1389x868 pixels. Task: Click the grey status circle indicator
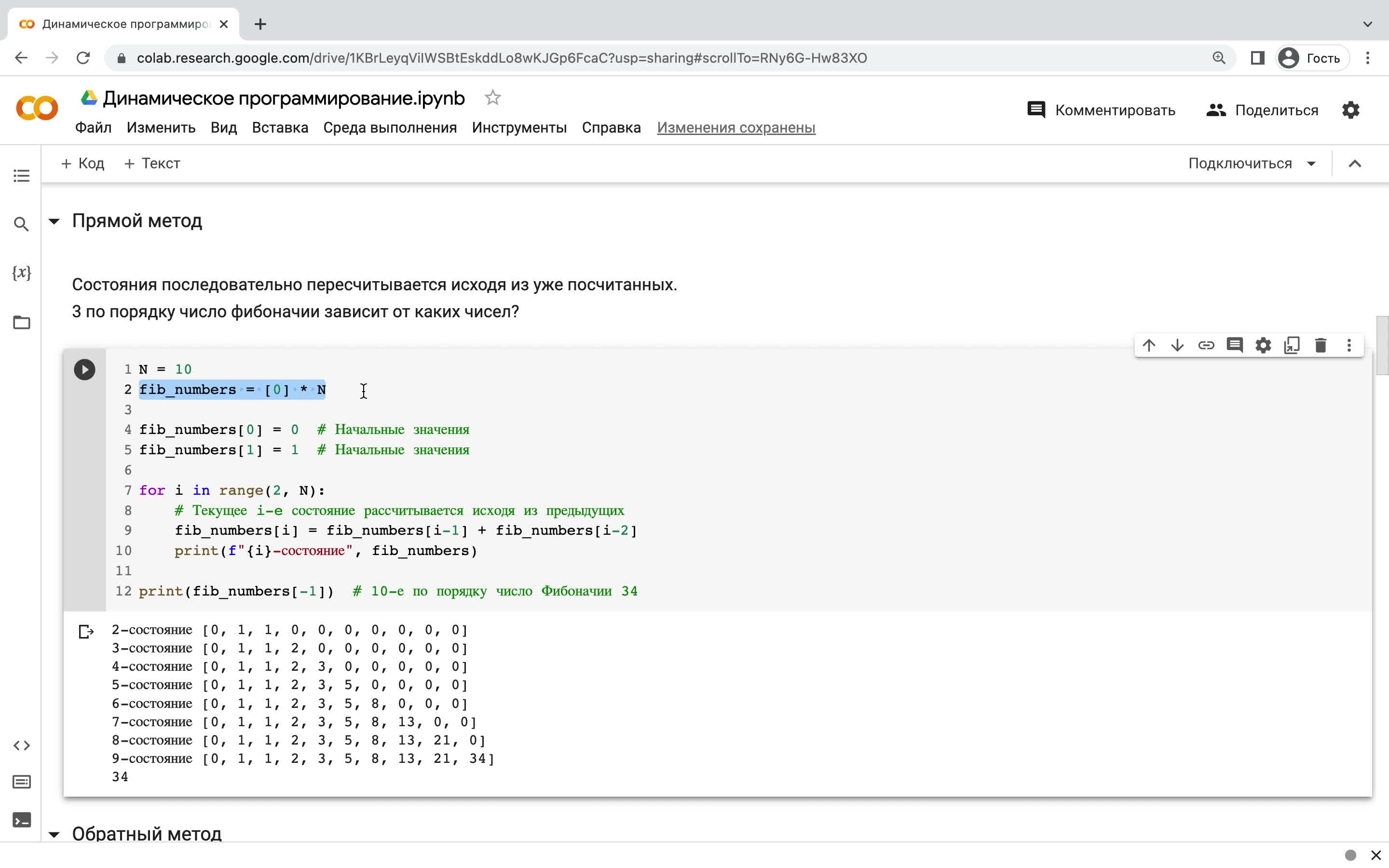[1350, 855]
